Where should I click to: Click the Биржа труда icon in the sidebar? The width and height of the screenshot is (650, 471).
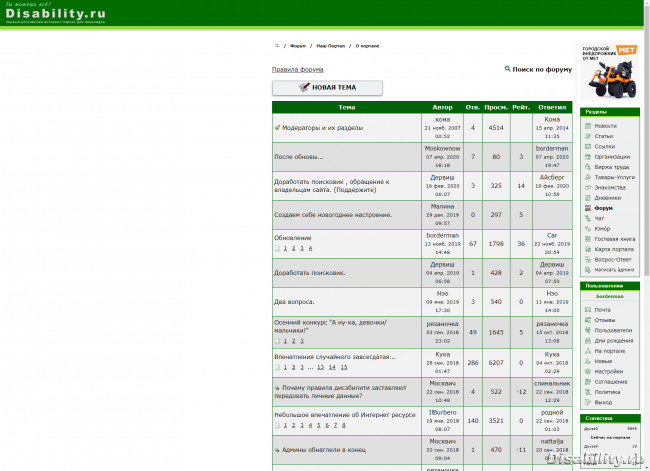(x=587, y=167)
